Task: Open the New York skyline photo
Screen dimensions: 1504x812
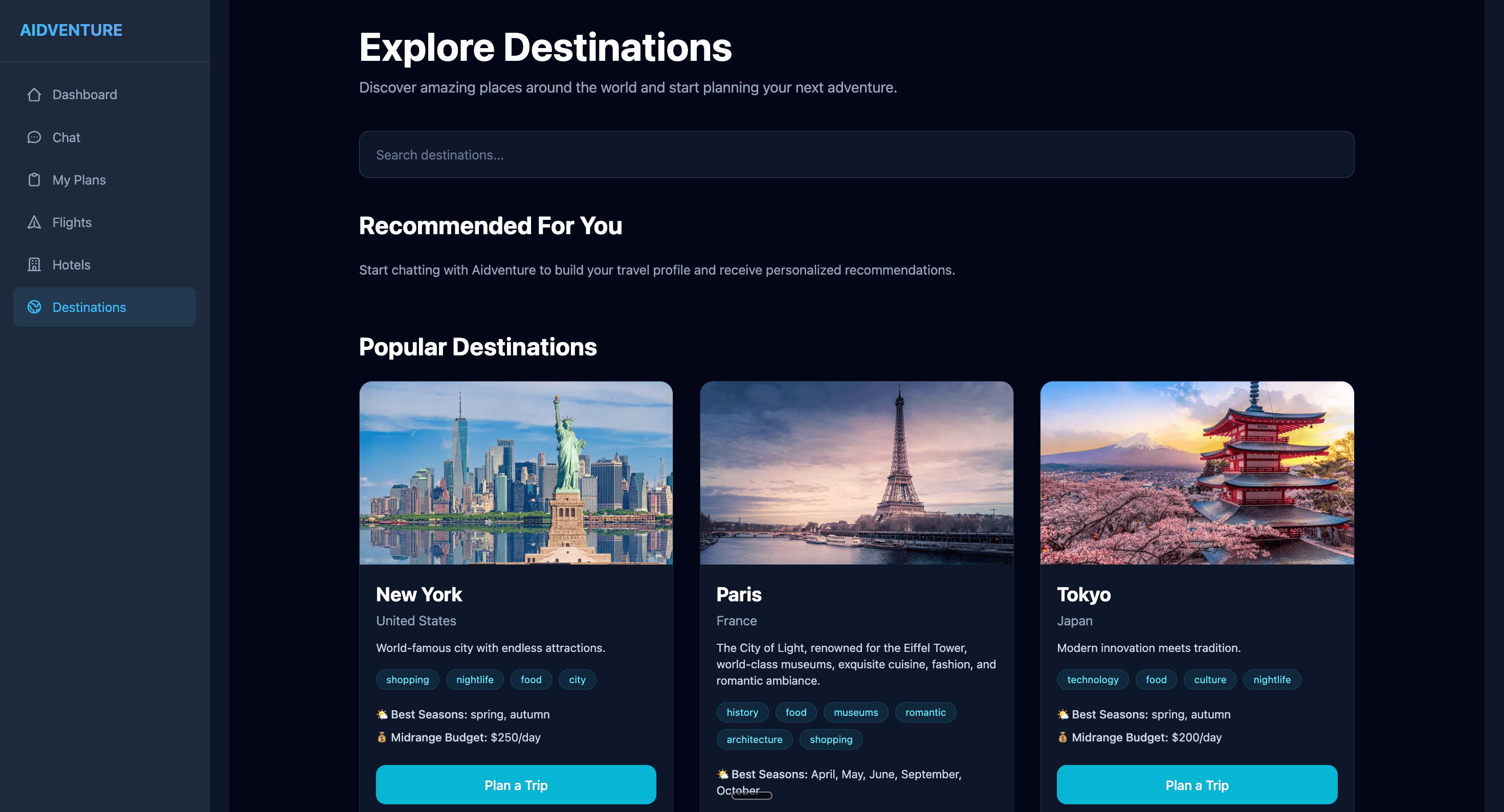Action: tap(516, 473)
